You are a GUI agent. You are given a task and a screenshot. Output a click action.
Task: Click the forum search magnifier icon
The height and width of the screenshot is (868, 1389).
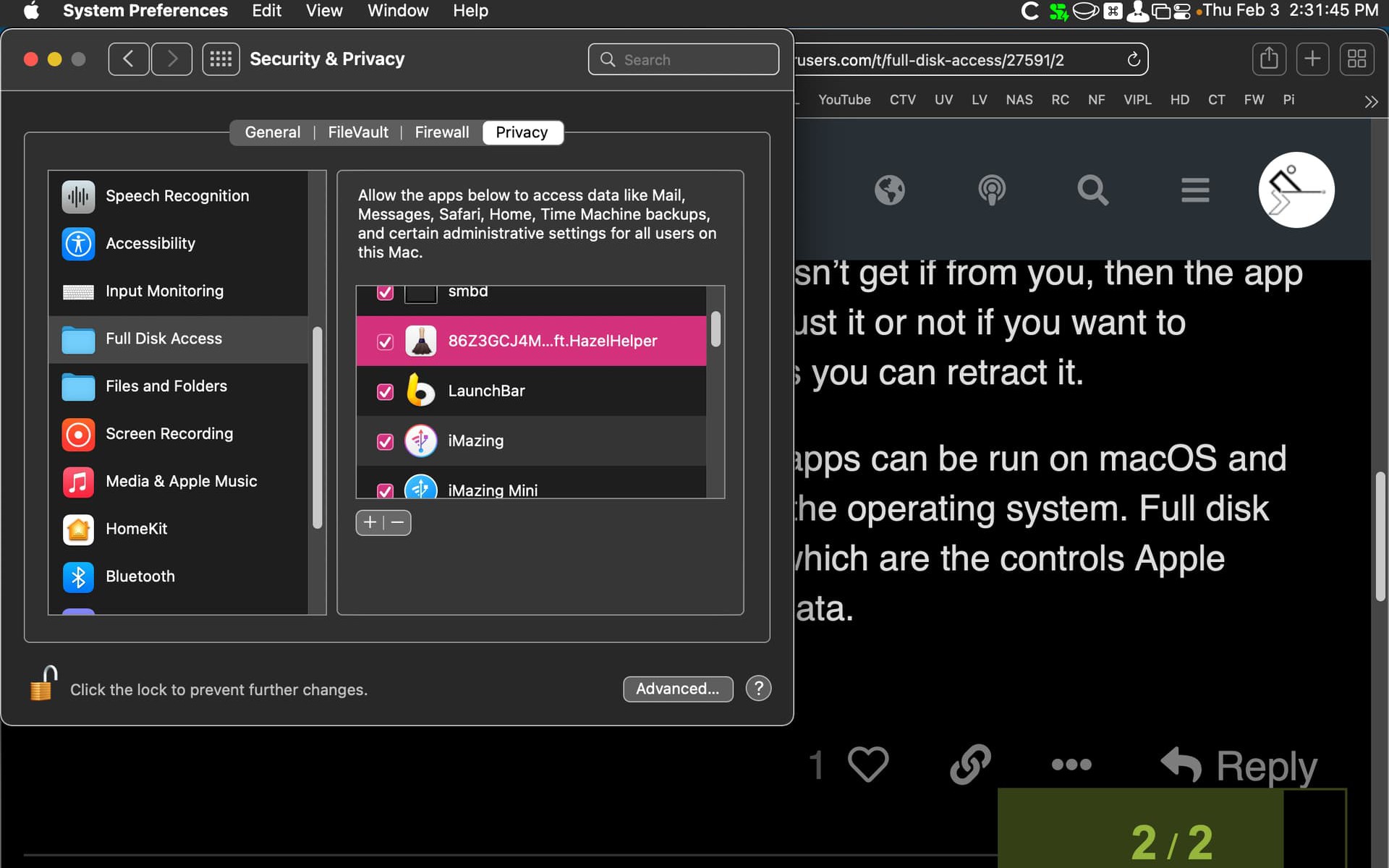pos(1092,190)
